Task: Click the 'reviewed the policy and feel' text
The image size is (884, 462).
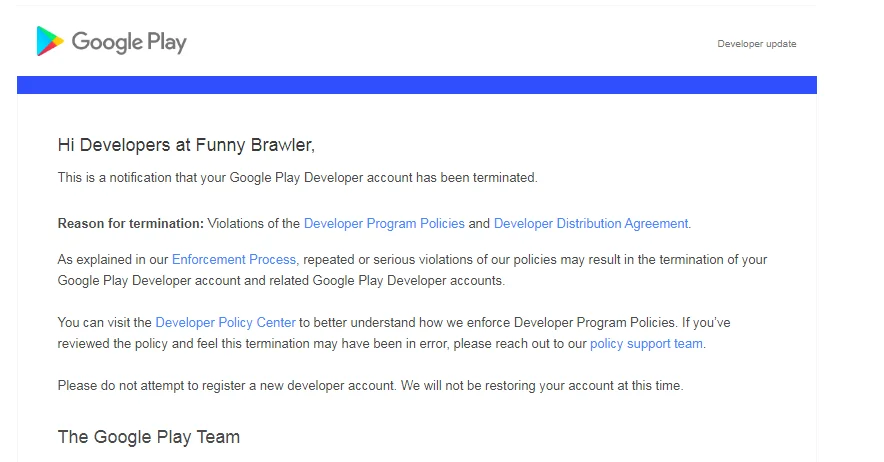Action: coord(140,343)
